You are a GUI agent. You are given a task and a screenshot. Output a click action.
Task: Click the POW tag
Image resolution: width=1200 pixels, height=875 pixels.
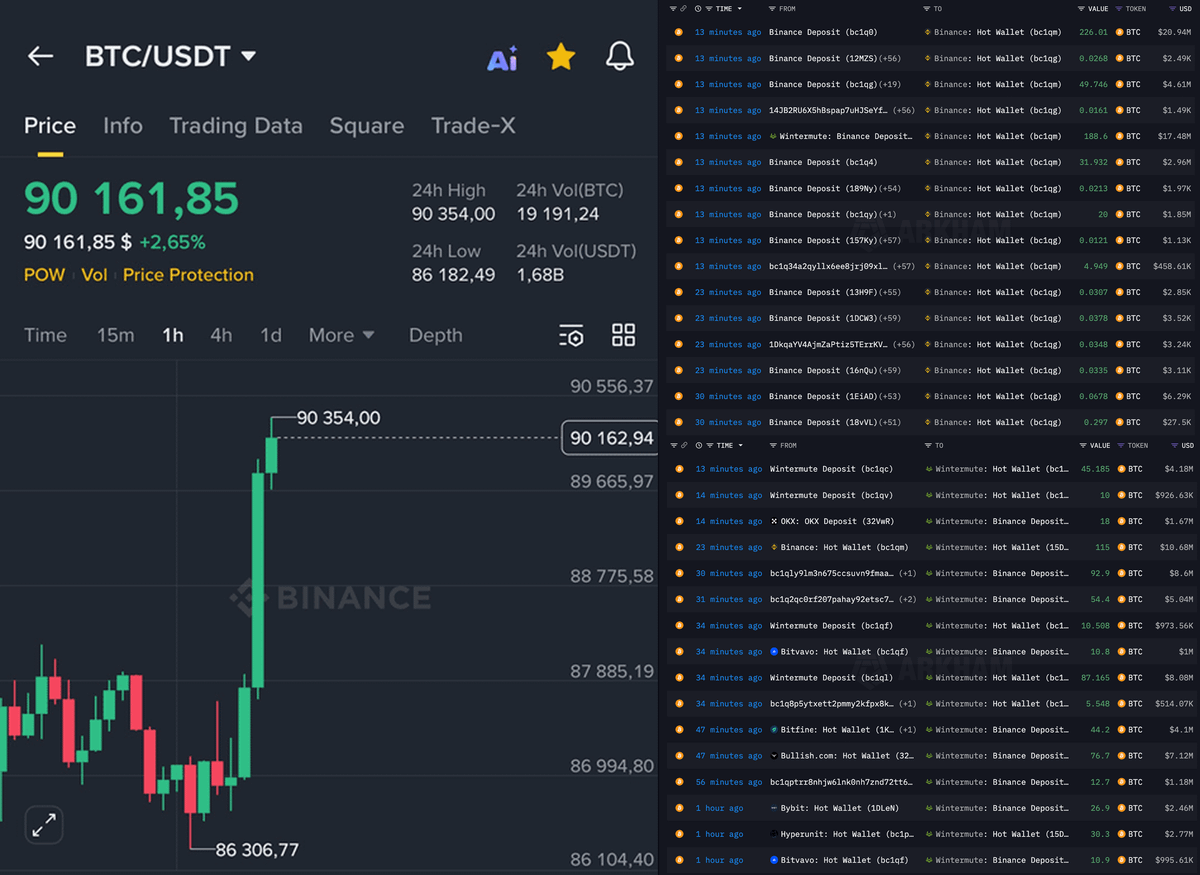[x=44, y=275]
